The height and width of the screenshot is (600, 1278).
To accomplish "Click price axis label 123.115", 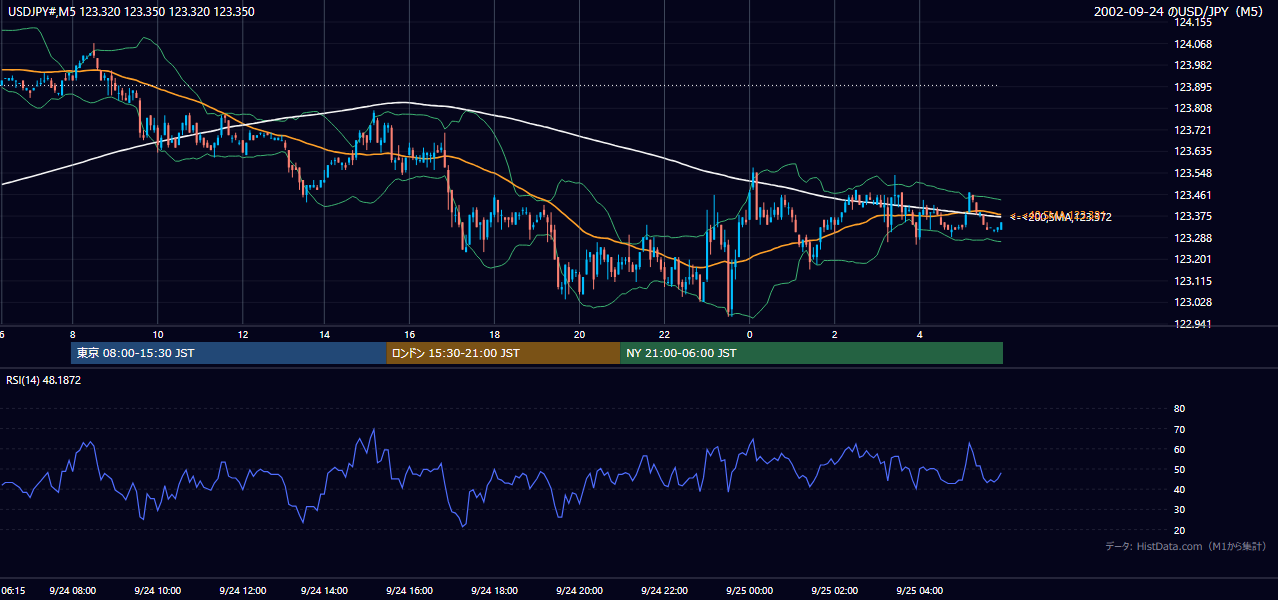I will click(1192, 281).
